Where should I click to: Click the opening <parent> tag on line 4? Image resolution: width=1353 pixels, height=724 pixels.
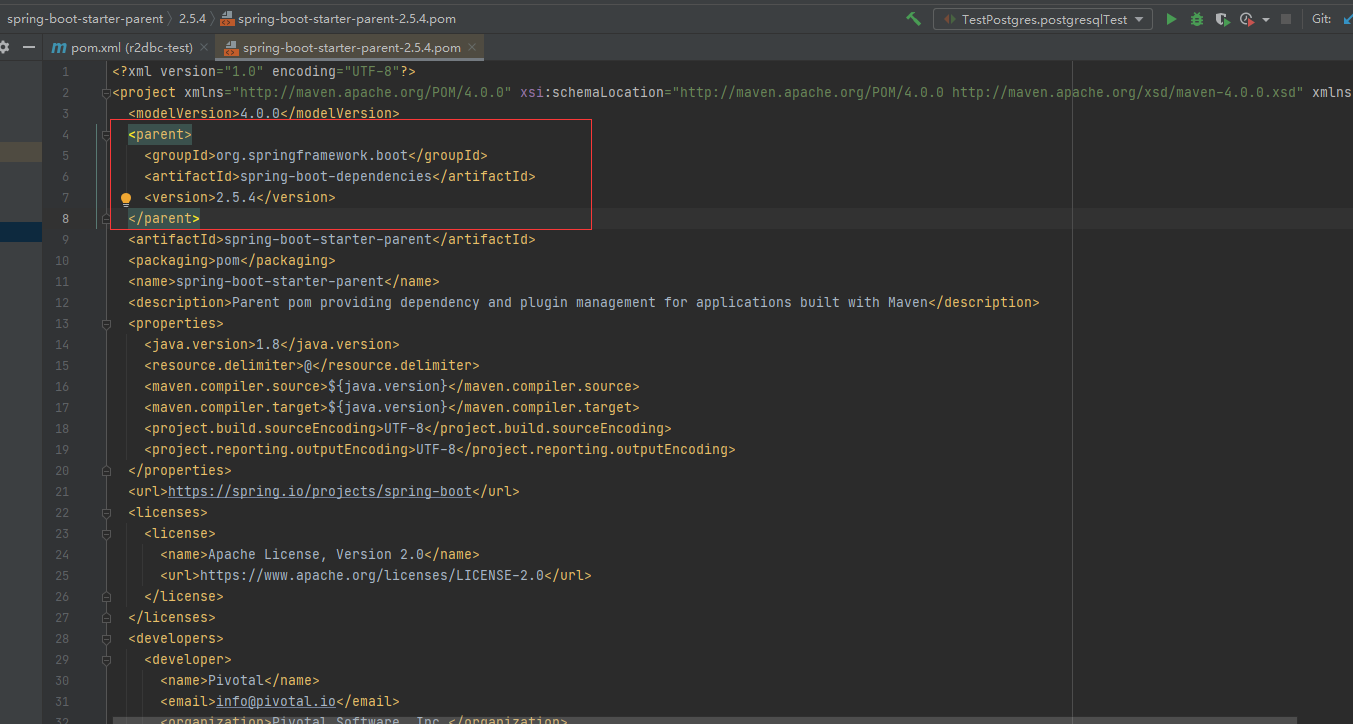coord(160,134)
